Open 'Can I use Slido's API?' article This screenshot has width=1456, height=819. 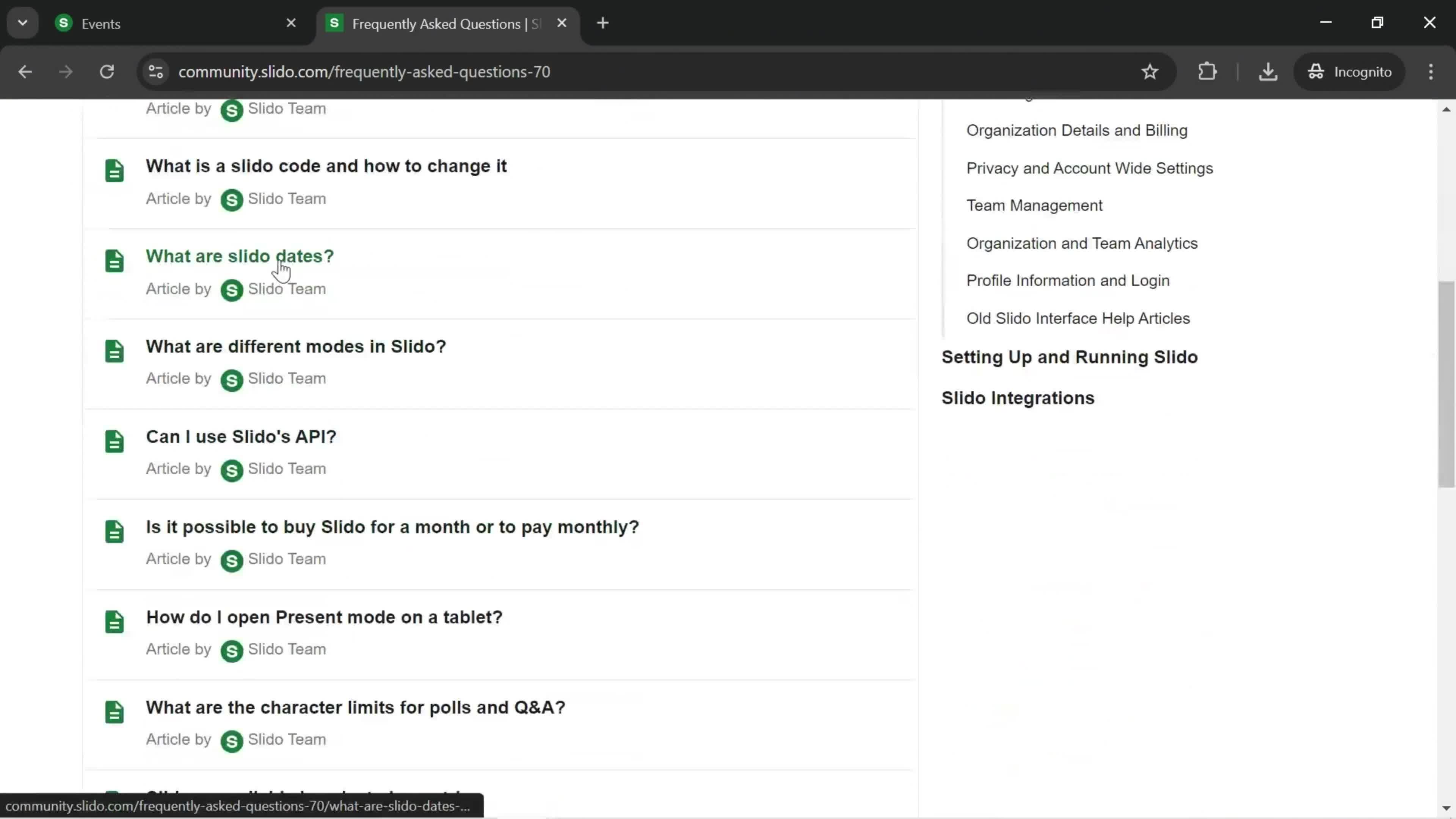[241, 437]
